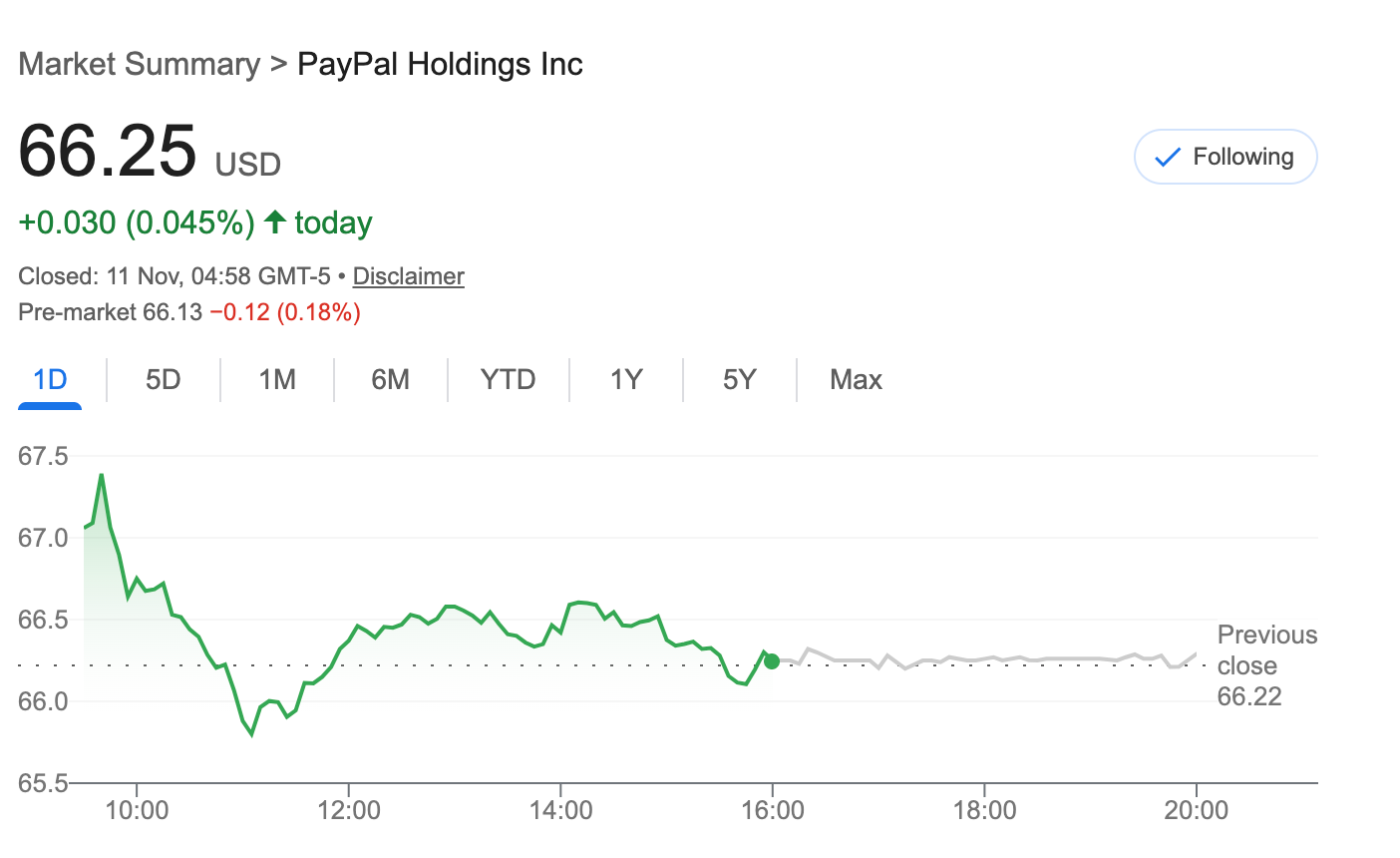Click the green closing-price dot on chart

tap(771, 661)
